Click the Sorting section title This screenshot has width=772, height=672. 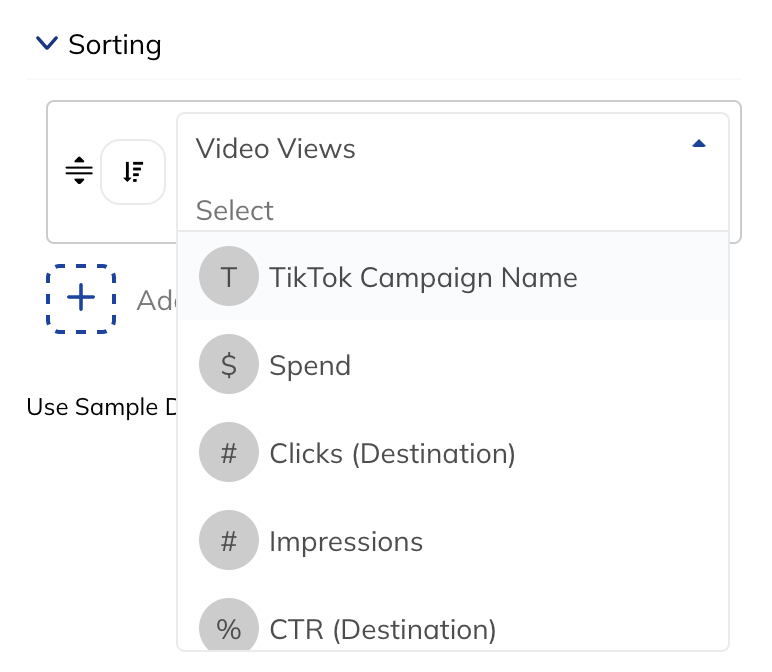[115, 45]
